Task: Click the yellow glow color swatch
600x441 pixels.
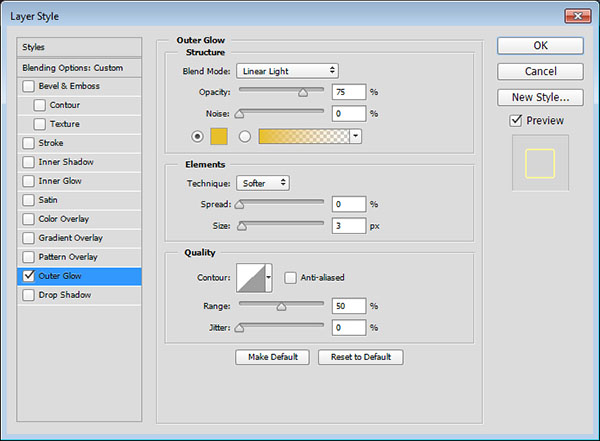Action: pyautogui.click(x=220, y=136)
